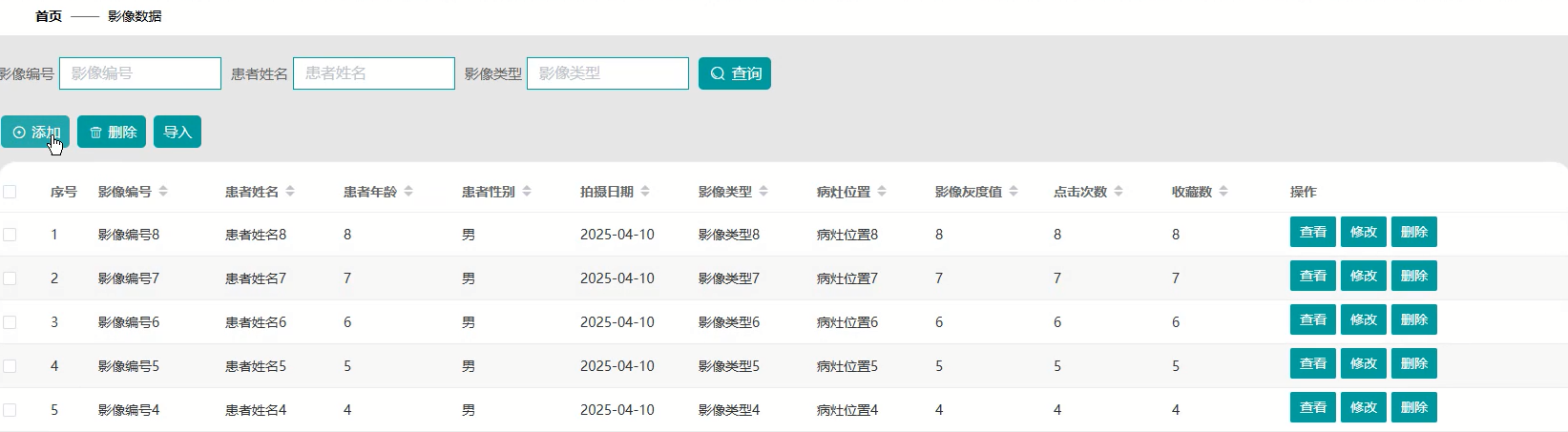Sort by 影像灰度值 column arrows

coord(1014,192)
